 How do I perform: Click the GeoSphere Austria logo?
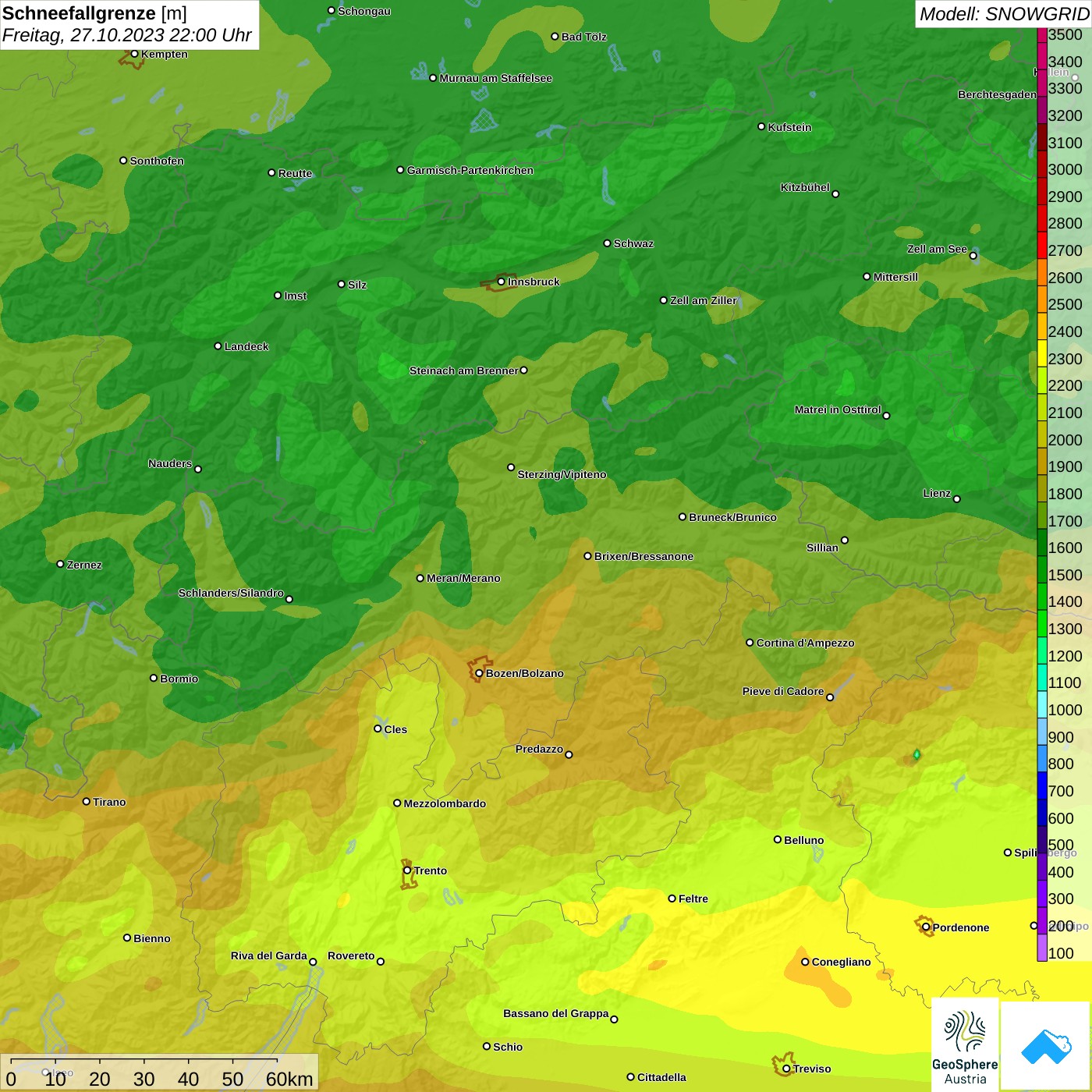(x=965, y=1045)
